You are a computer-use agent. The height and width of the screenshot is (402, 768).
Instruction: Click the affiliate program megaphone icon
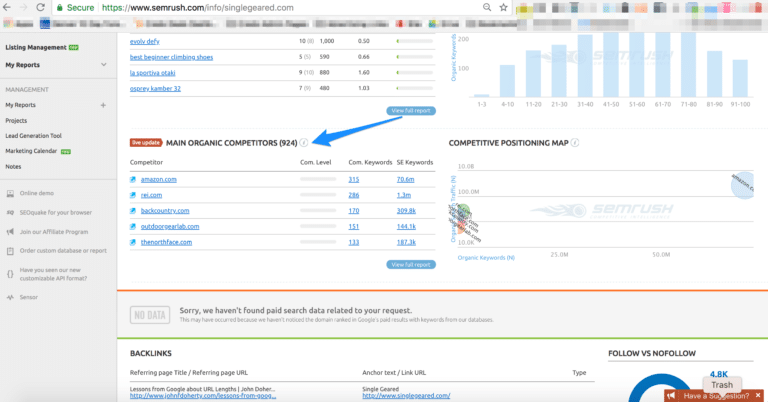click(x=10, y=232)
